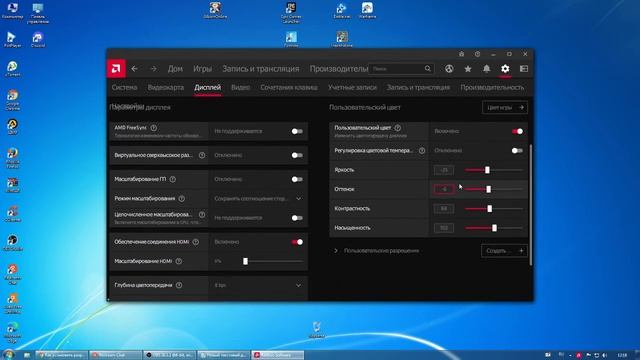This screenshot has width=640, height=360.
Task: Expand Пользовательские разрешения section
Action: point(336,251)
